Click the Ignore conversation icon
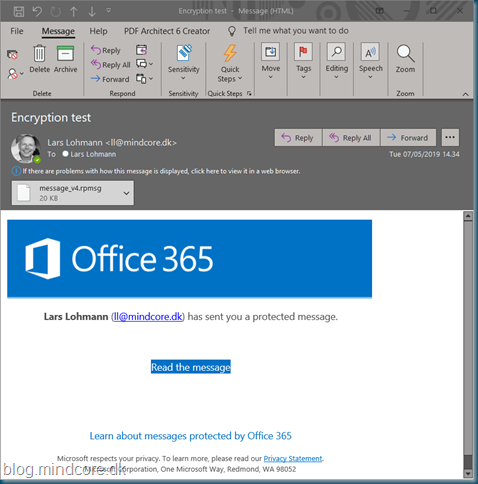The height and width of the screenshot is (484, 478). [x=12, y=54]
